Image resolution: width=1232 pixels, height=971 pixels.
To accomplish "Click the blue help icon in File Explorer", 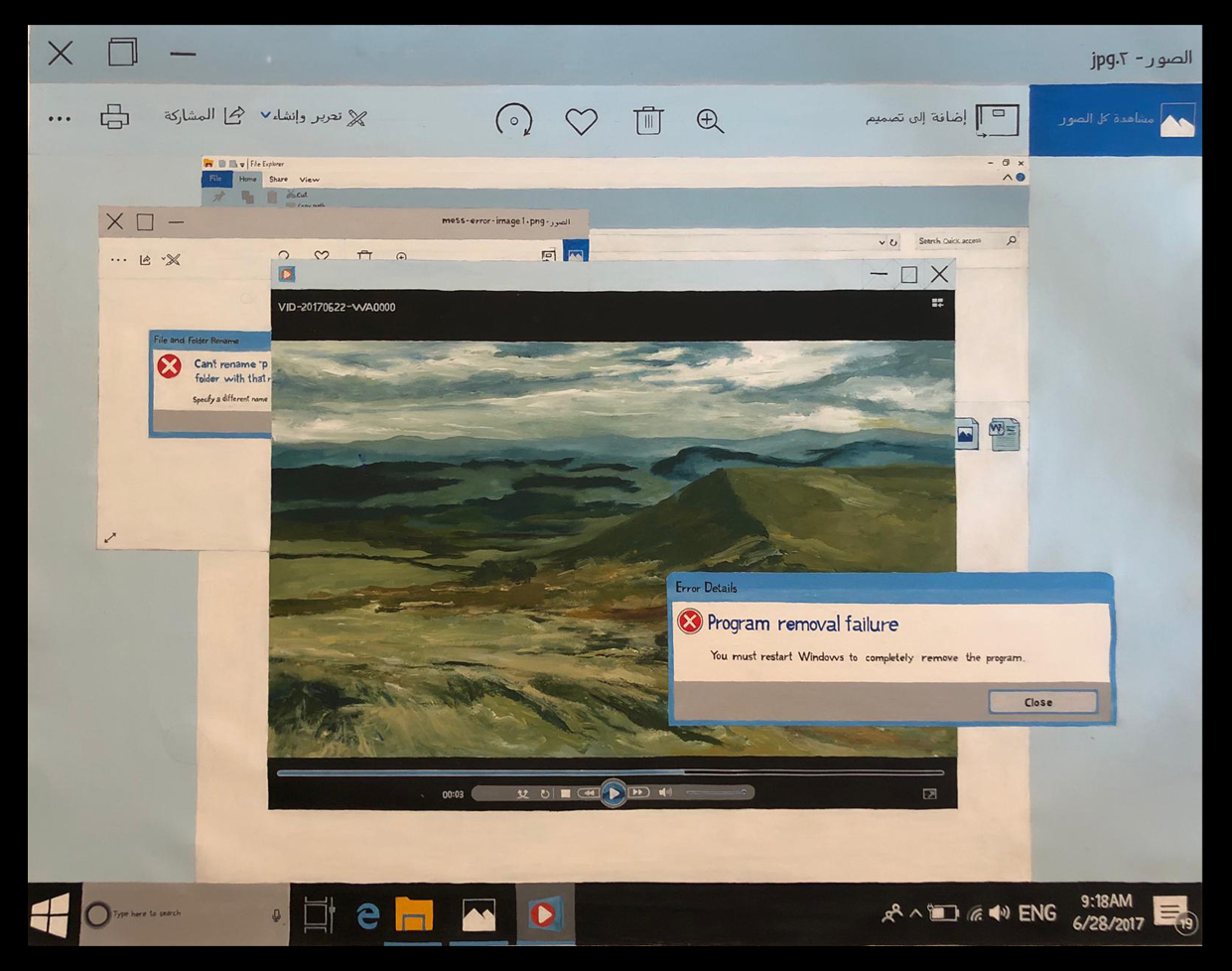I will 1020,178.
